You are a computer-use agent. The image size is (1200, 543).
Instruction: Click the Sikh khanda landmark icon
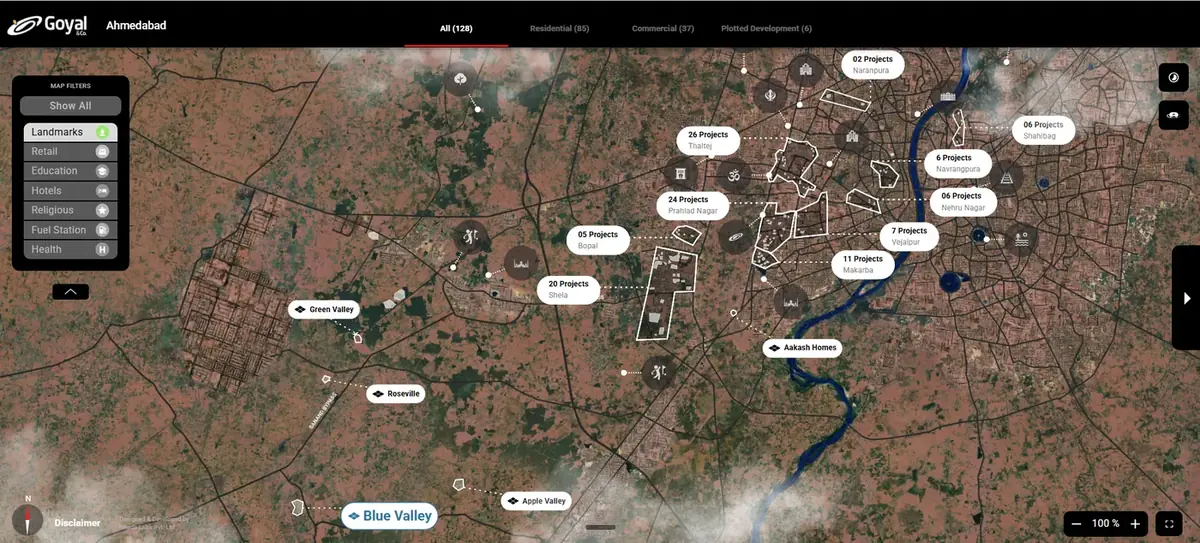click(x=768, y=94)
